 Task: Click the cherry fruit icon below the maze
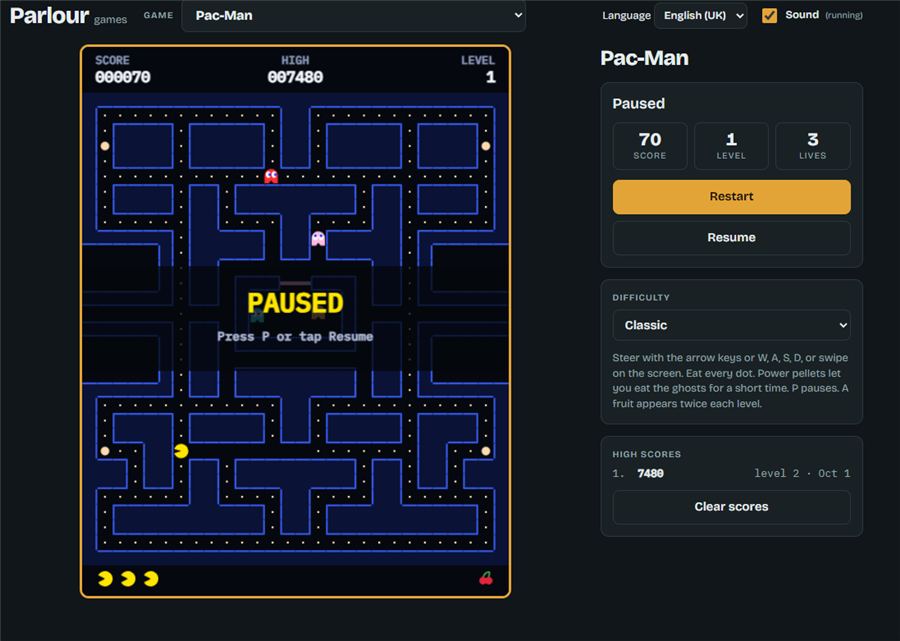coord(486,578)
